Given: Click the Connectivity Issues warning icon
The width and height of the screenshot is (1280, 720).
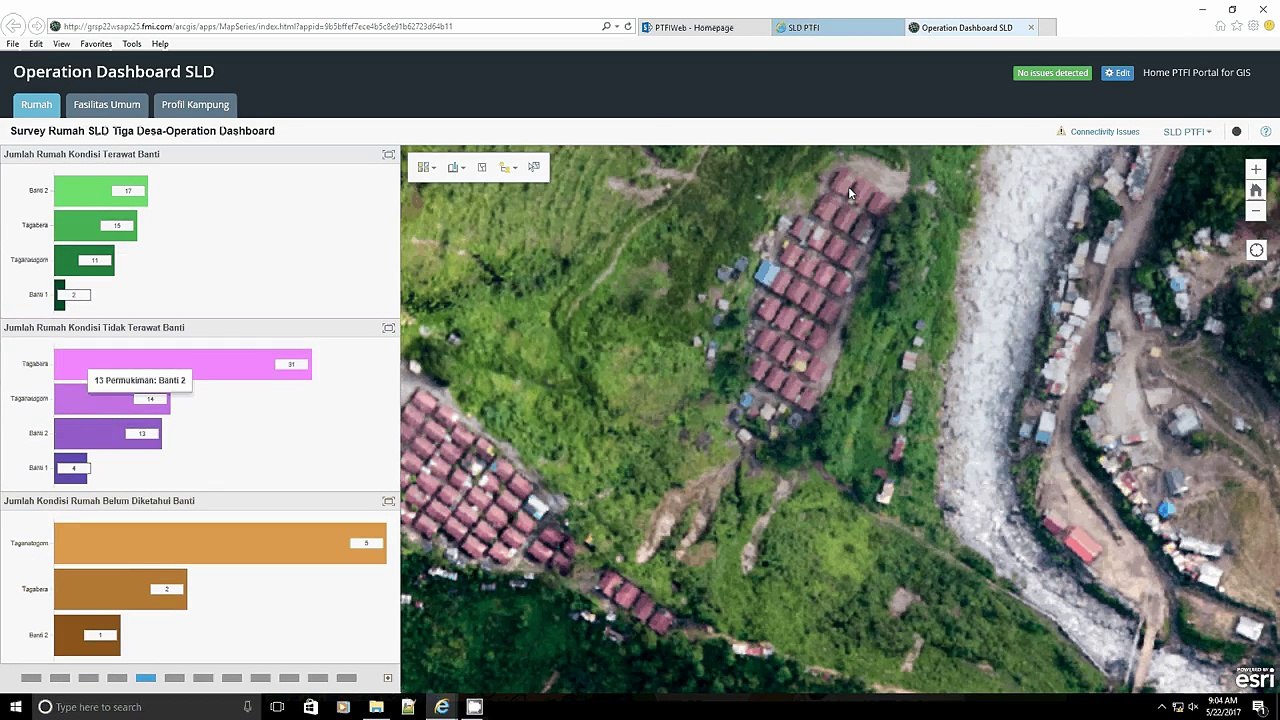Looking at the screenshot, I should [x=1061, y=132].
